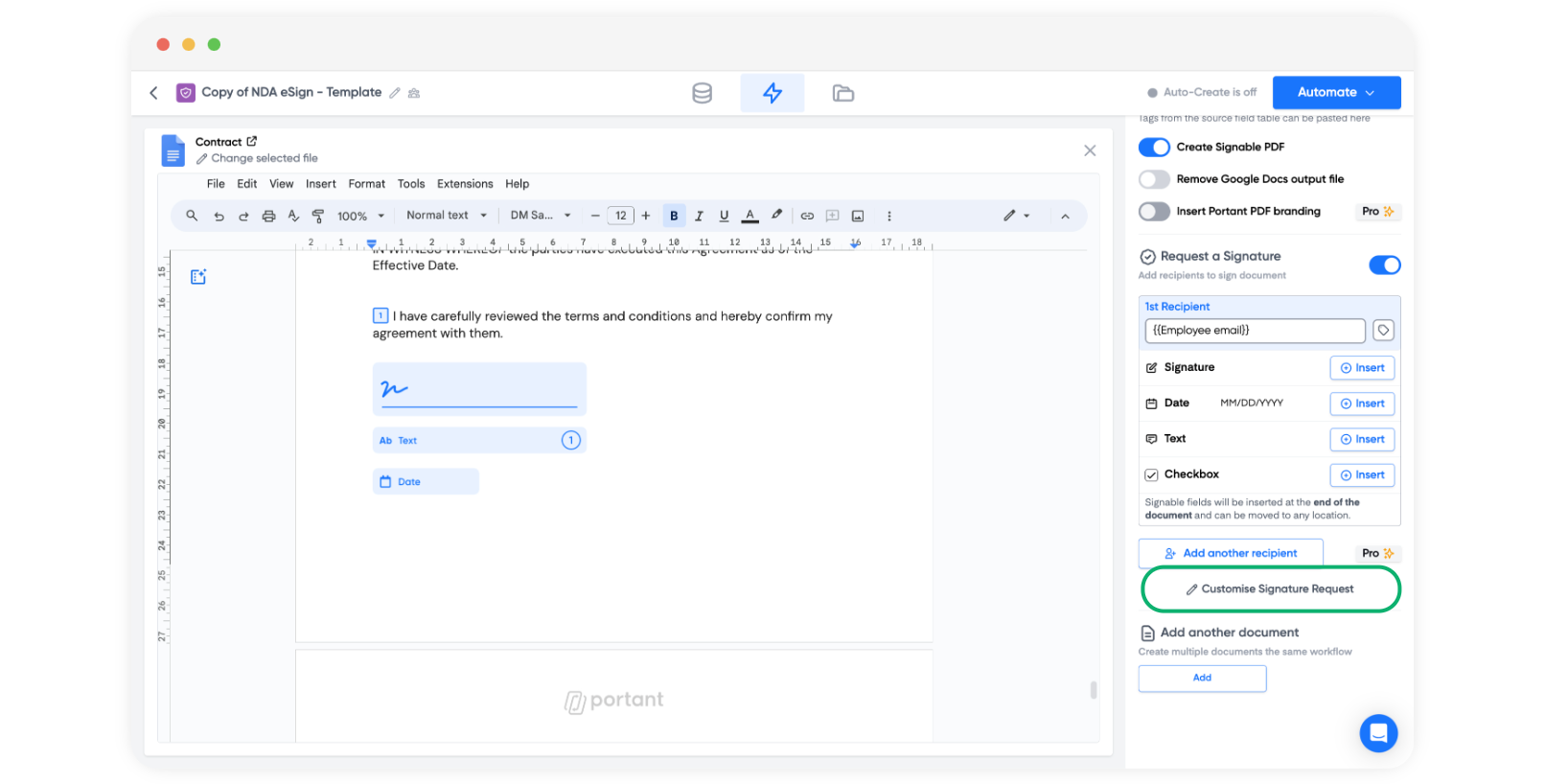Click the blue chat support bubble

point(1378,733)
